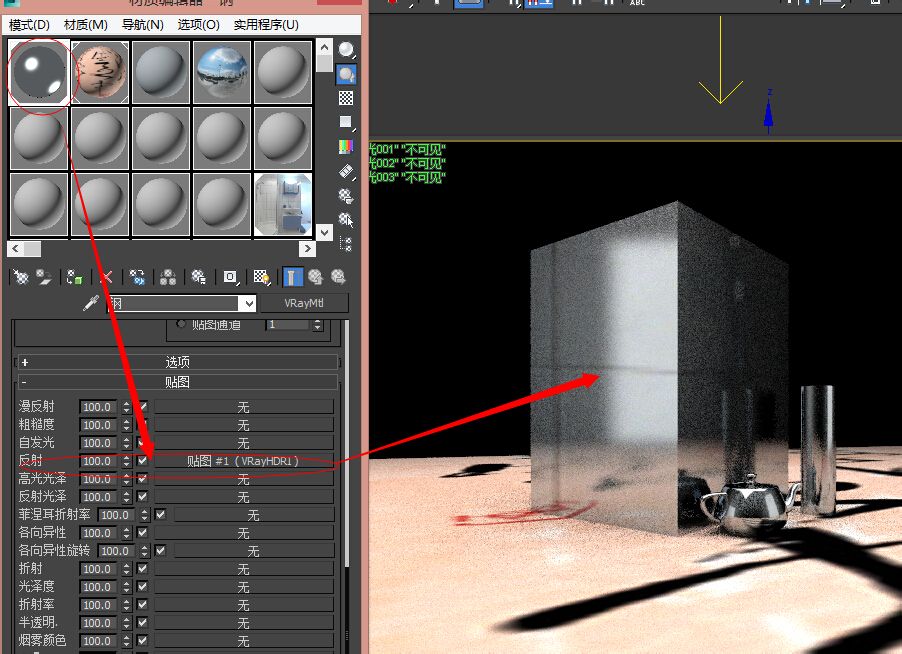Click Put Material to Scene icon
902x654 pixels.
point(44,277)
